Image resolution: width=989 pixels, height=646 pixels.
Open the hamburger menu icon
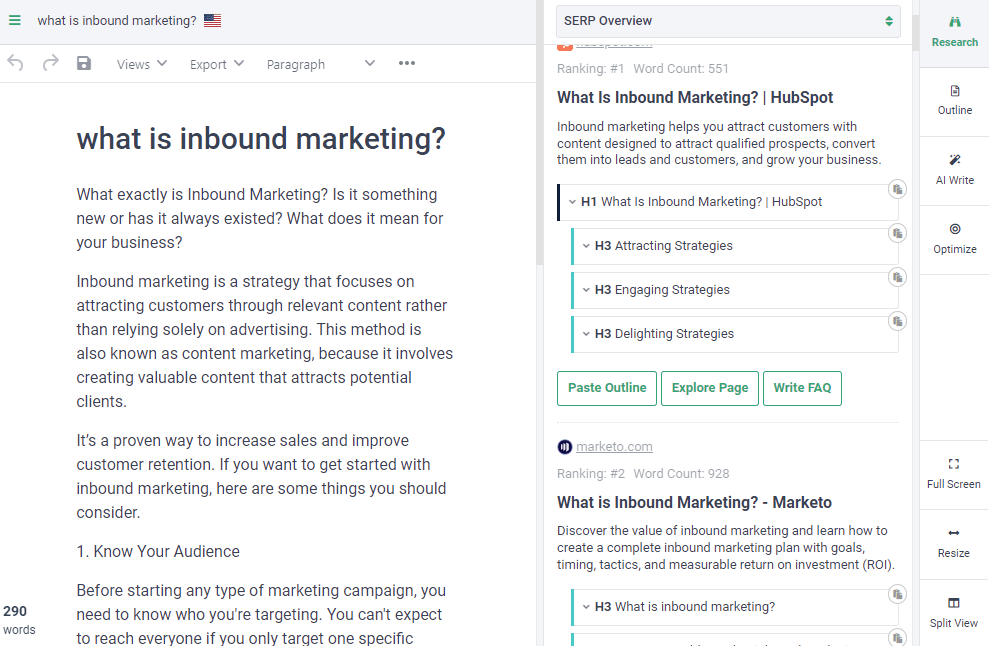(15, 20)
